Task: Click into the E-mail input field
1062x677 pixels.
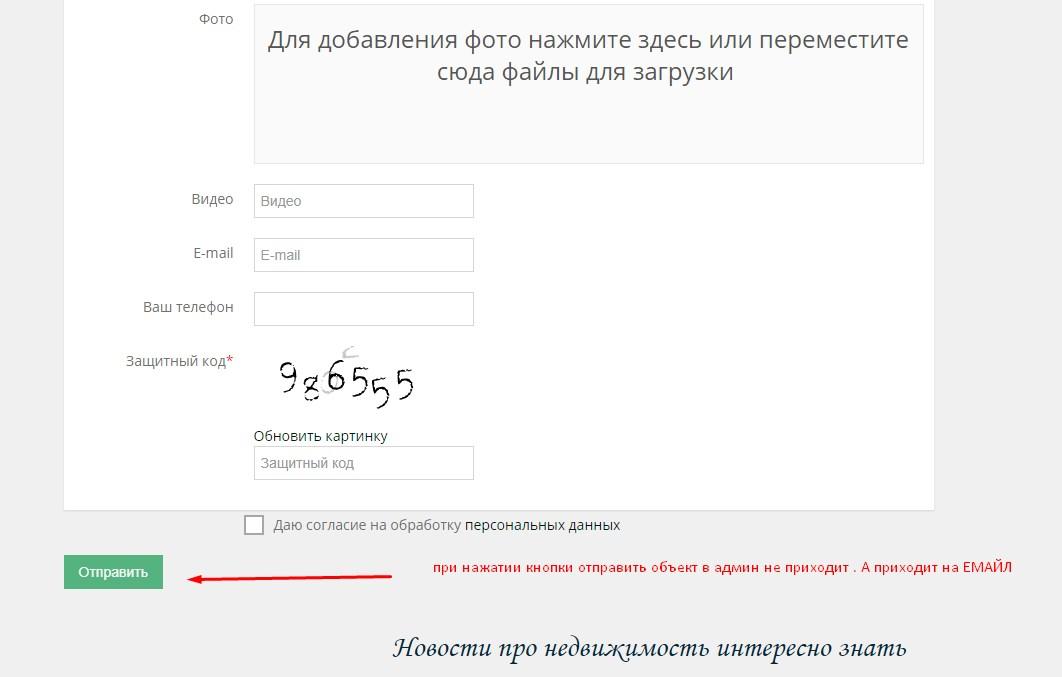Action: 364,255
